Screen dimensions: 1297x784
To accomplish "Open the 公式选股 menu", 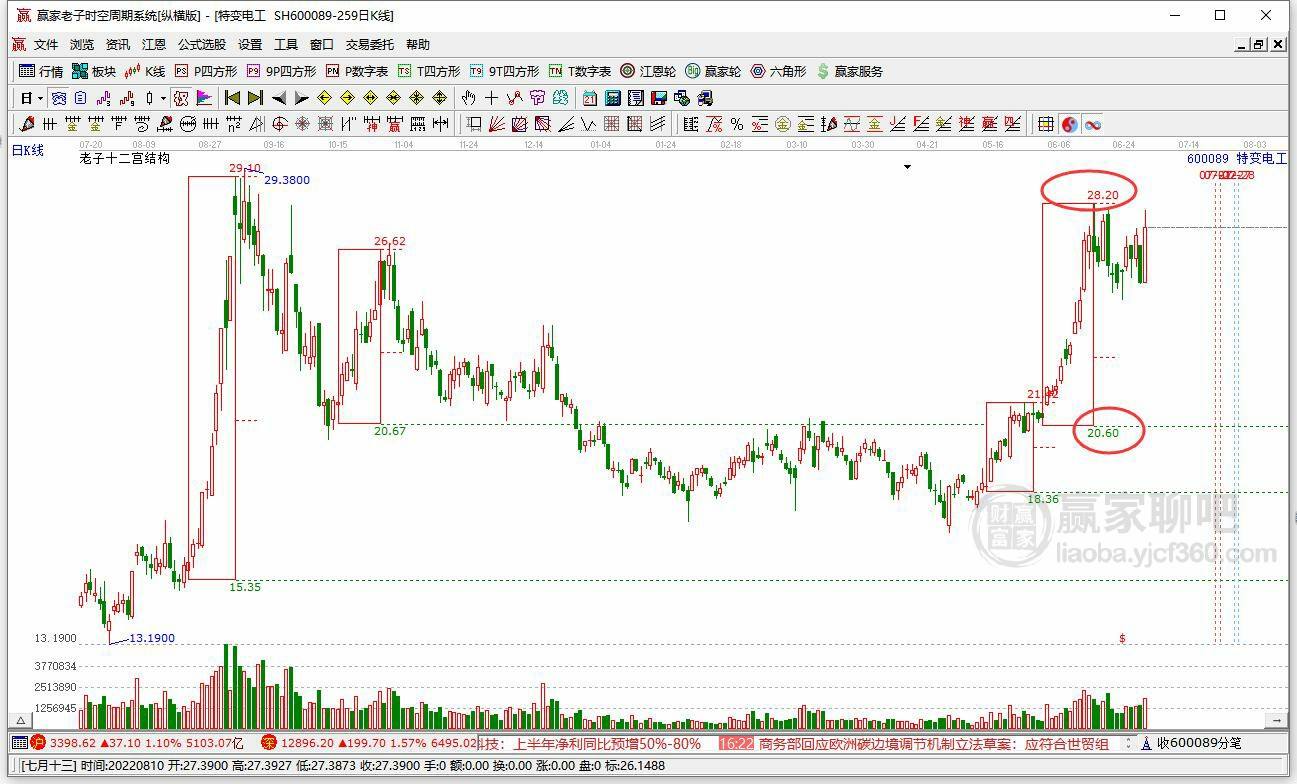I will (x=202, y=45).
